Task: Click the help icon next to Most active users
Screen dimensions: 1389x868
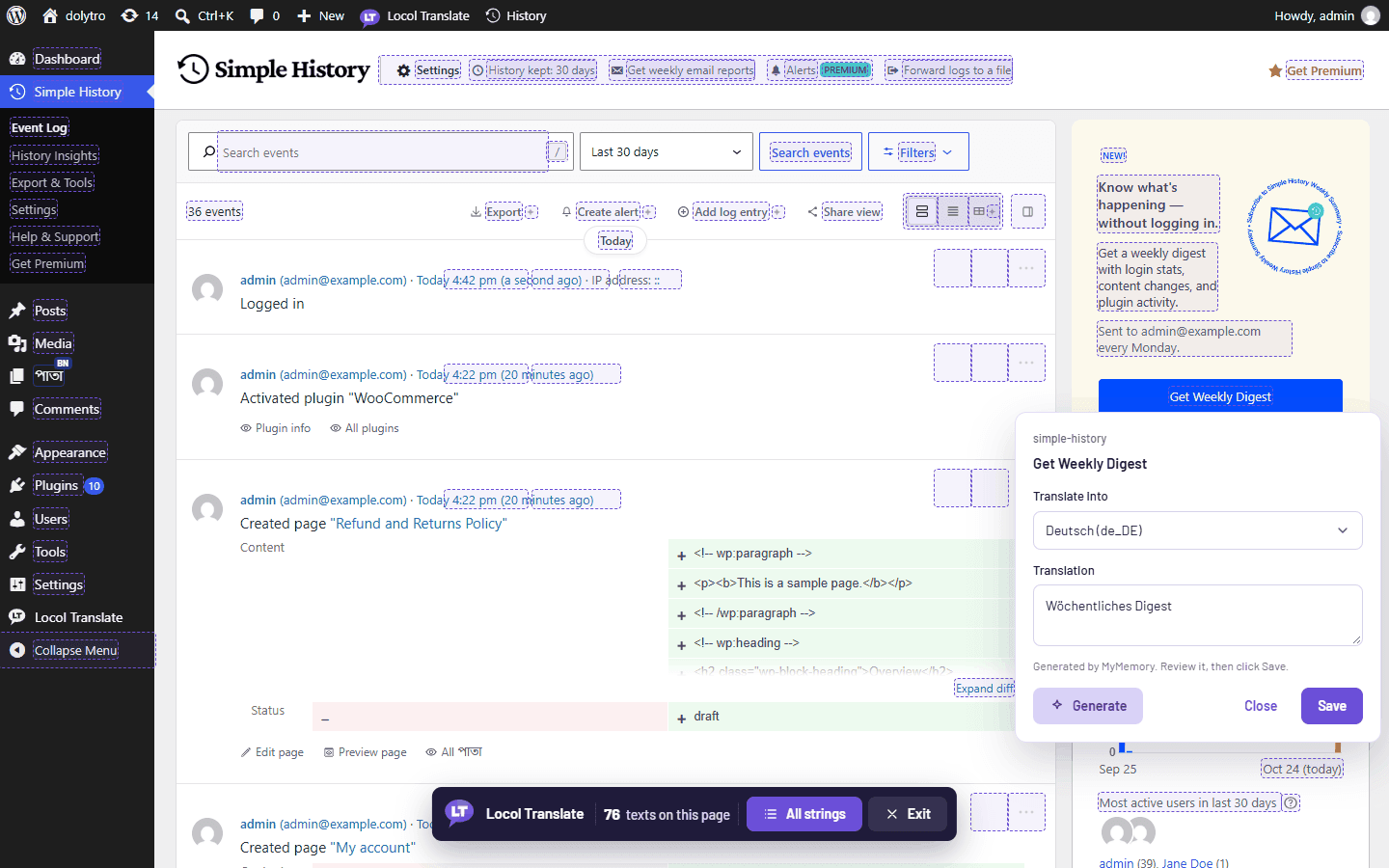Action: 1291,802
